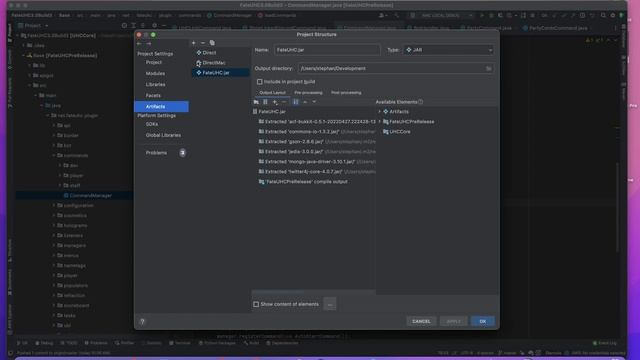Open IDE search with the magnifier icon
The height and width of the screenshot is (360, 640).
pos(603,16)
